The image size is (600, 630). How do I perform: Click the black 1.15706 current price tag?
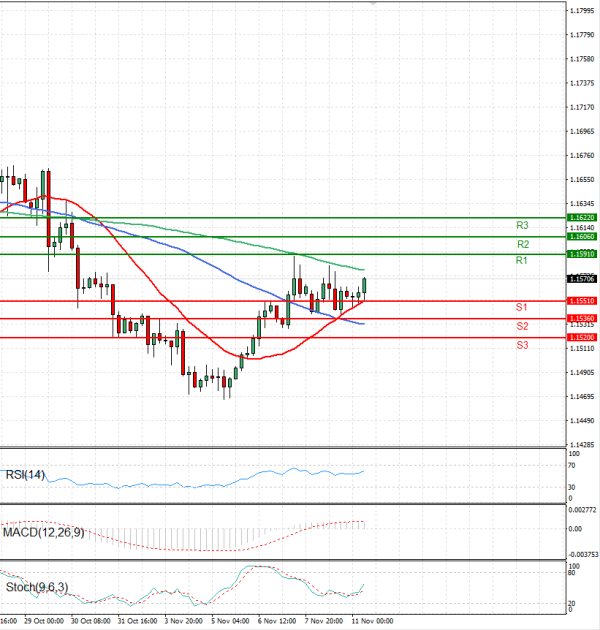tap(581, 279)
